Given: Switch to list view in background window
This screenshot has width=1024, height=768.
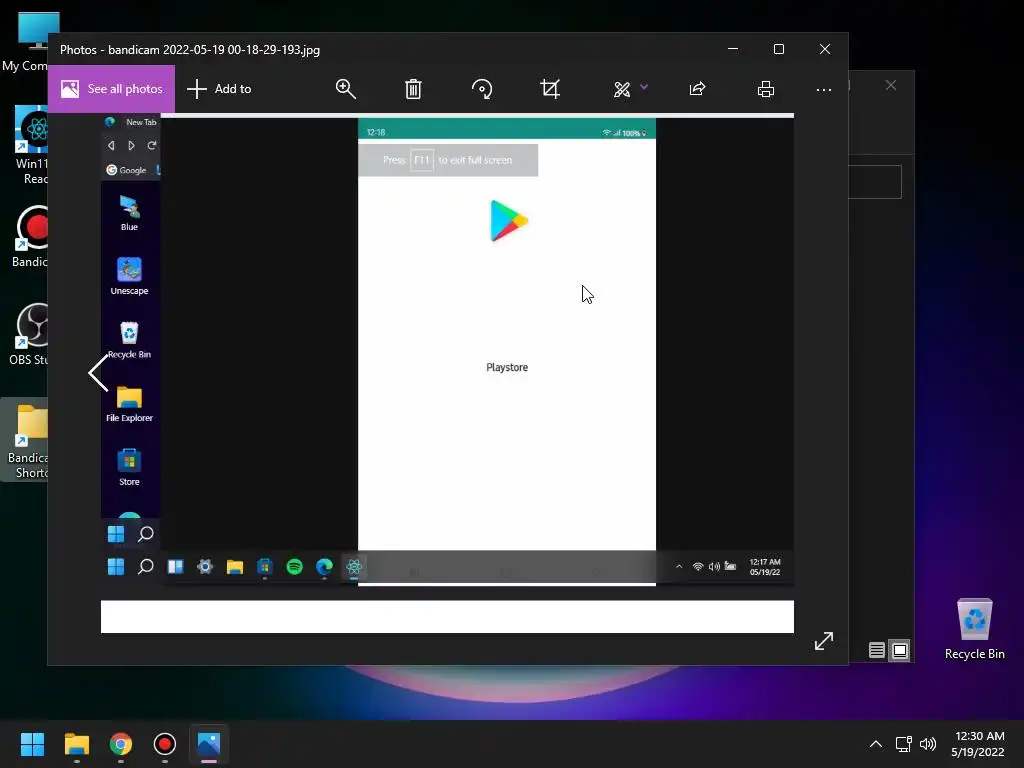Looking at the screenshot, I should [x=876, y=650].
